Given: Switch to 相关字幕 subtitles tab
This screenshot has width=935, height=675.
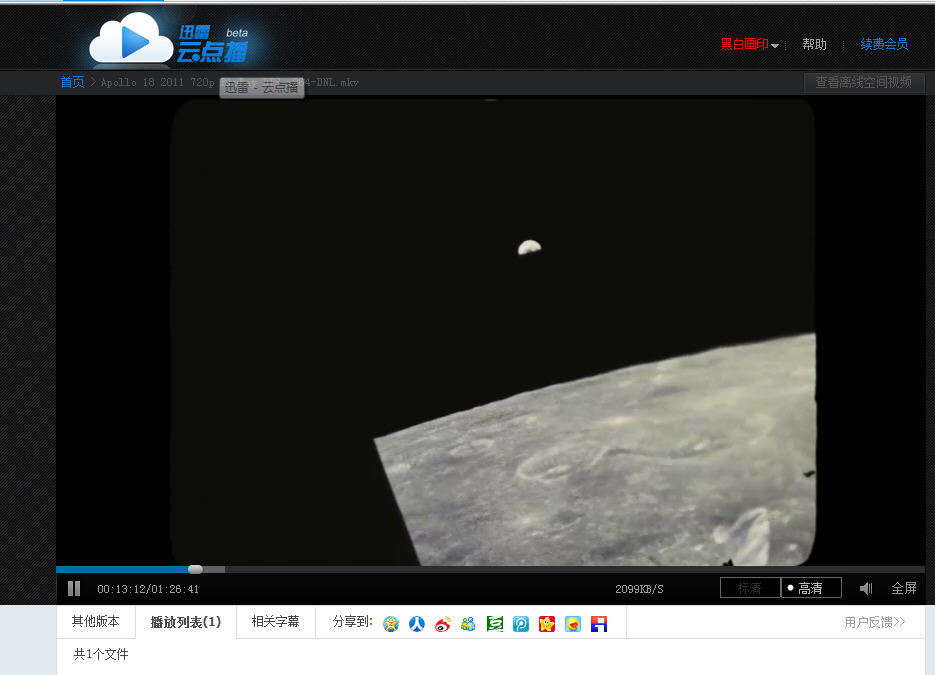Looking at the screenshot, I should pos(275,621).
